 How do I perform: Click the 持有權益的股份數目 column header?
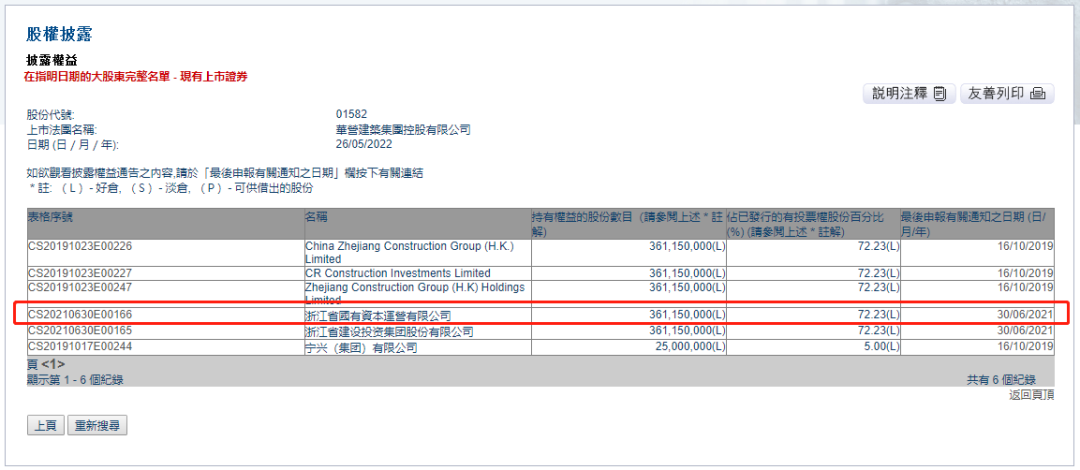(x=628, y=223)
